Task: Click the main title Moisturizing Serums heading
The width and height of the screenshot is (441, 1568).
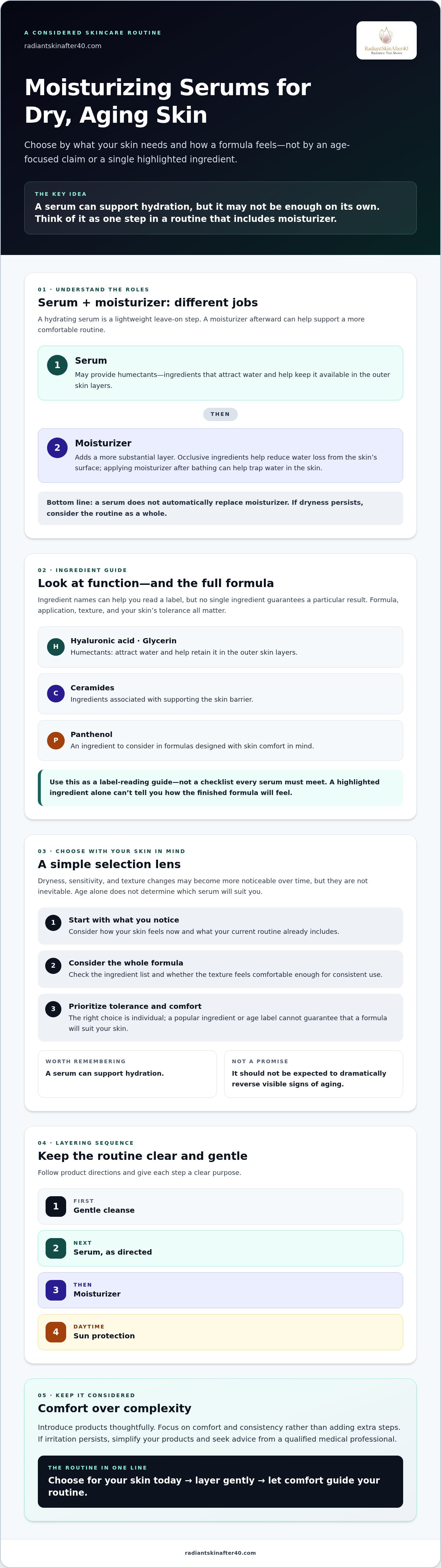Action: 168,101
